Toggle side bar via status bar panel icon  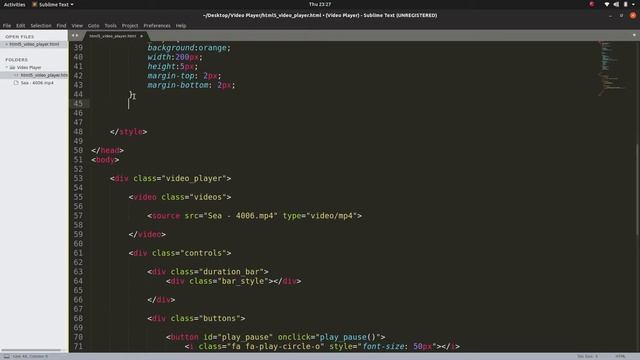(x=7, y=356)
